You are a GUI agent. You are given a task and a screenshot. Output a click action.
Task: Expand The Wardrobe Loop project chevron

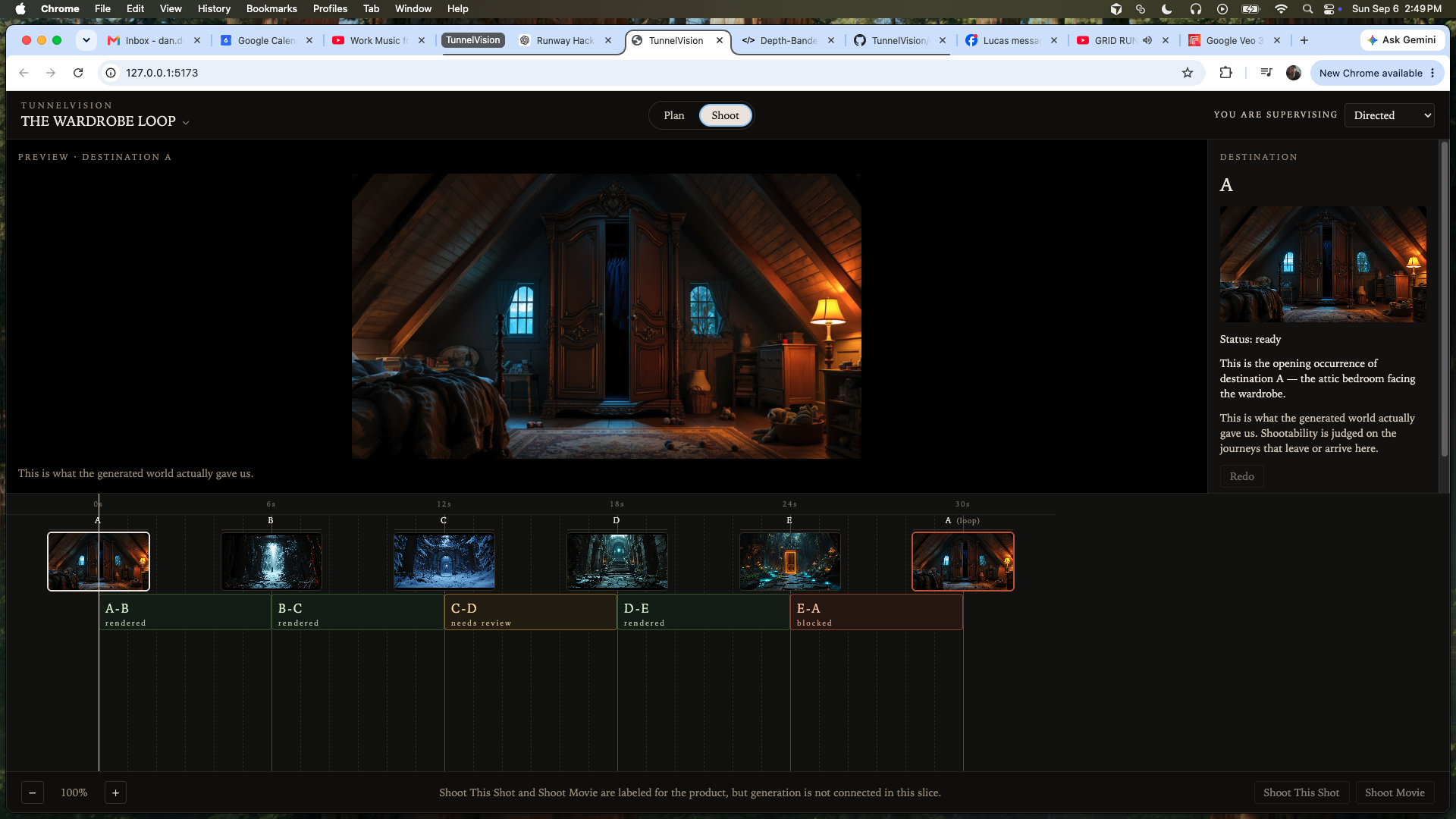186,123
